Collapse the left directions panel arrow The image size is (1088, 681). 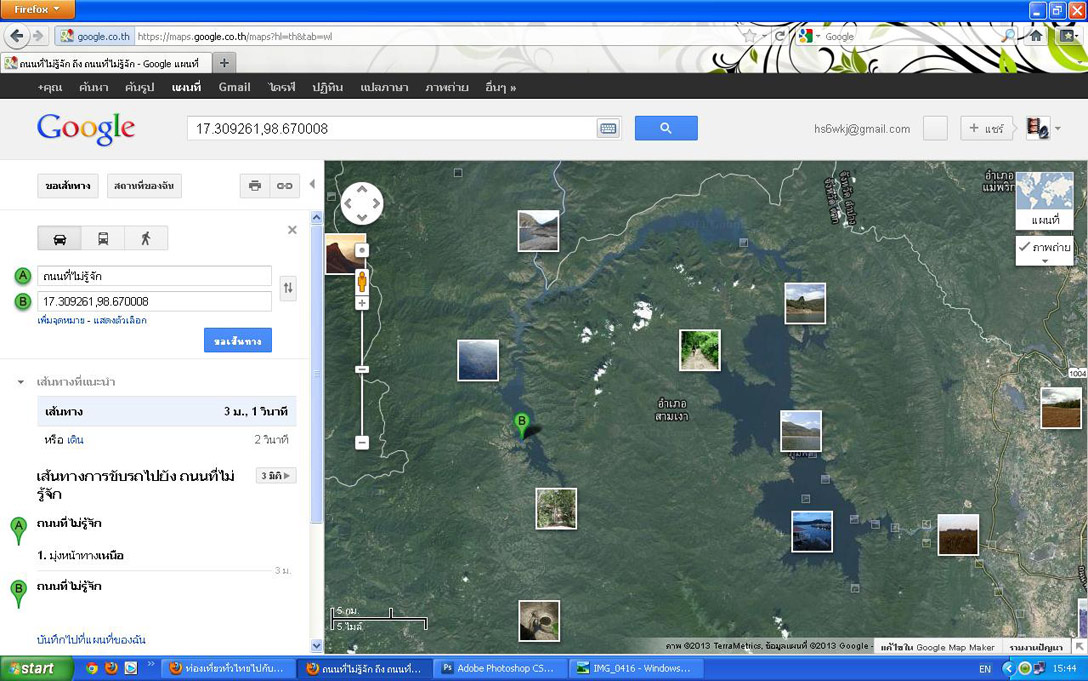tap(312, 185)
